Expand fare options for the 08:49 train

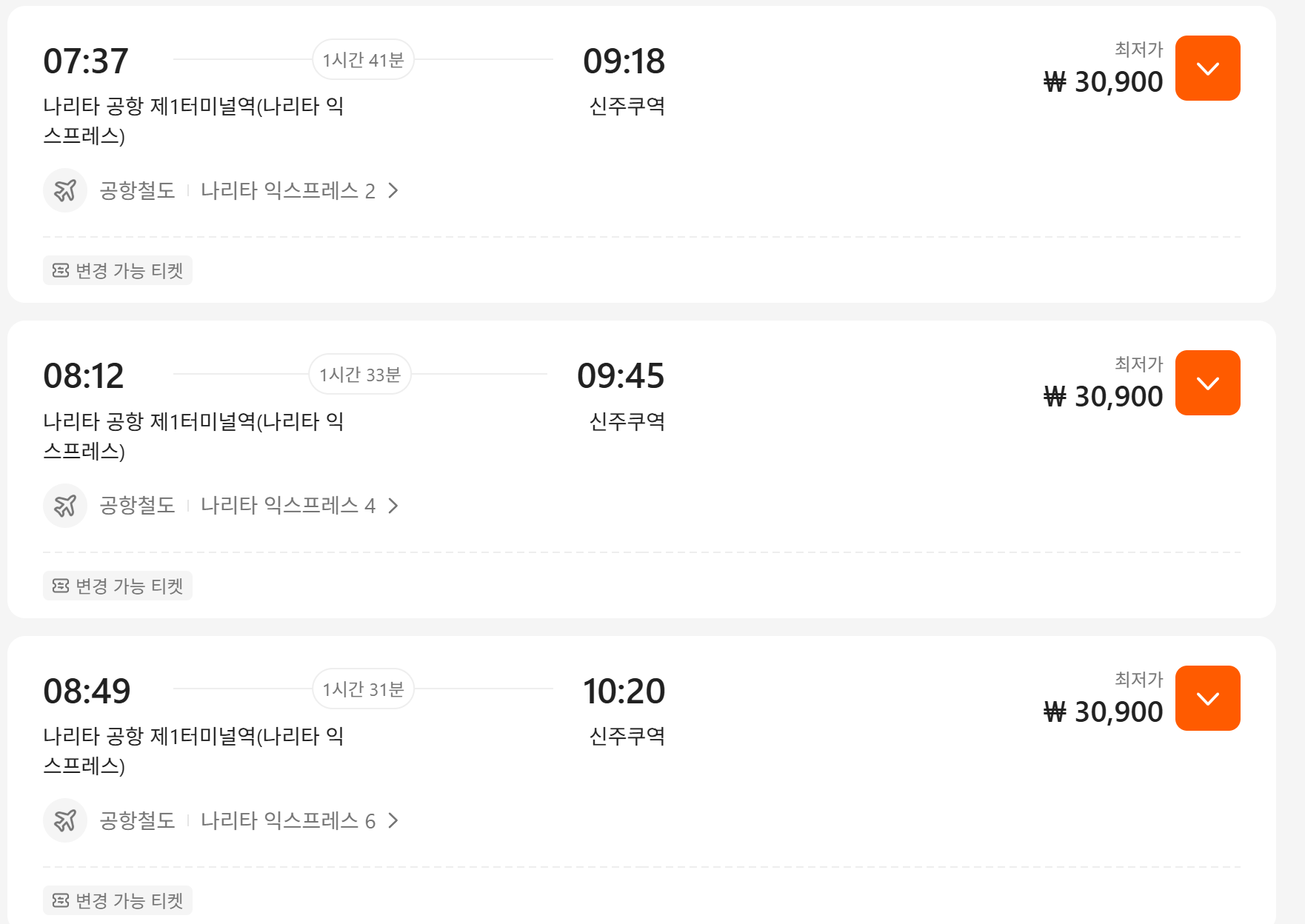click(1207, 699)
